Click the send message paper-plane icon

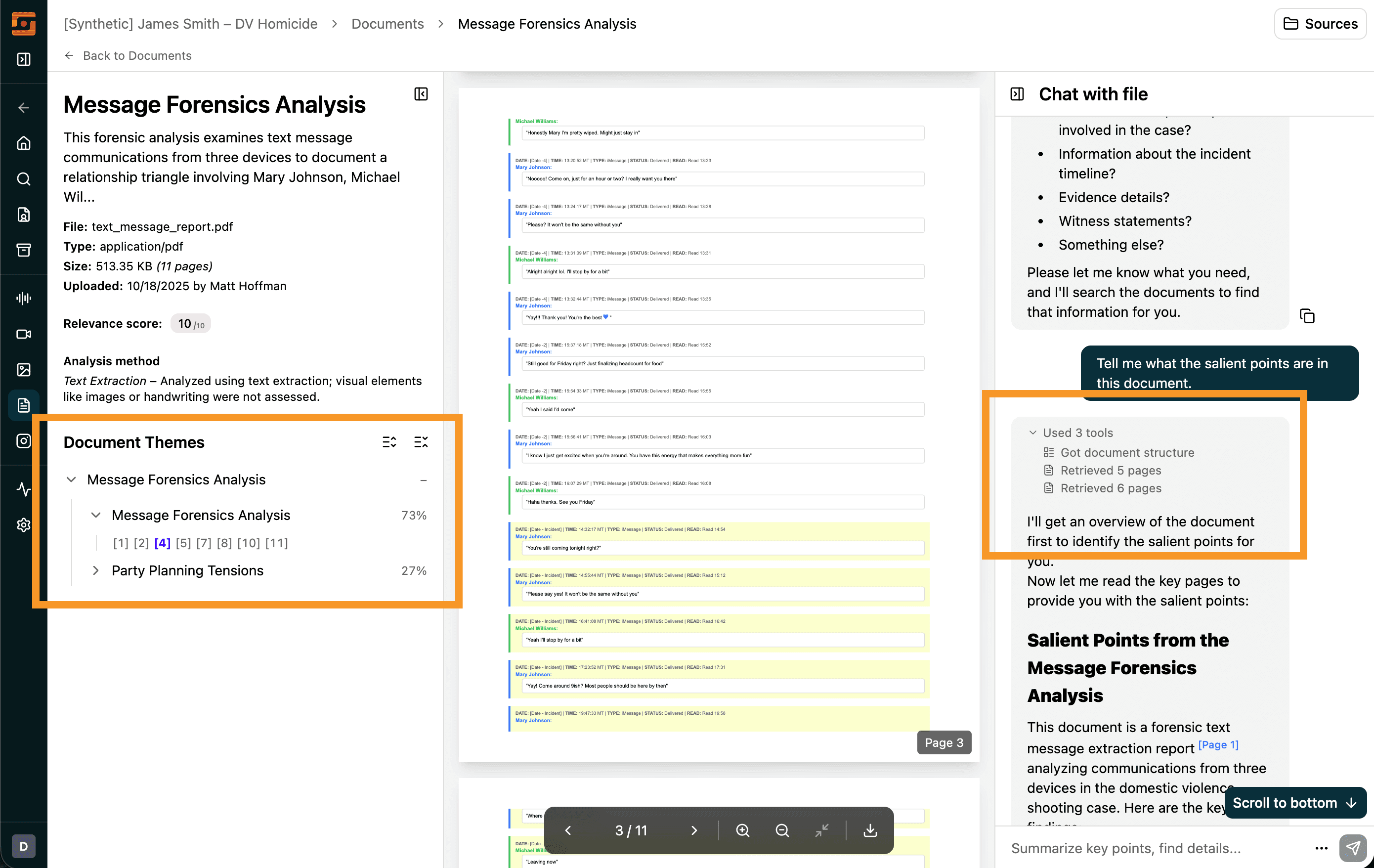[1353, 848]
